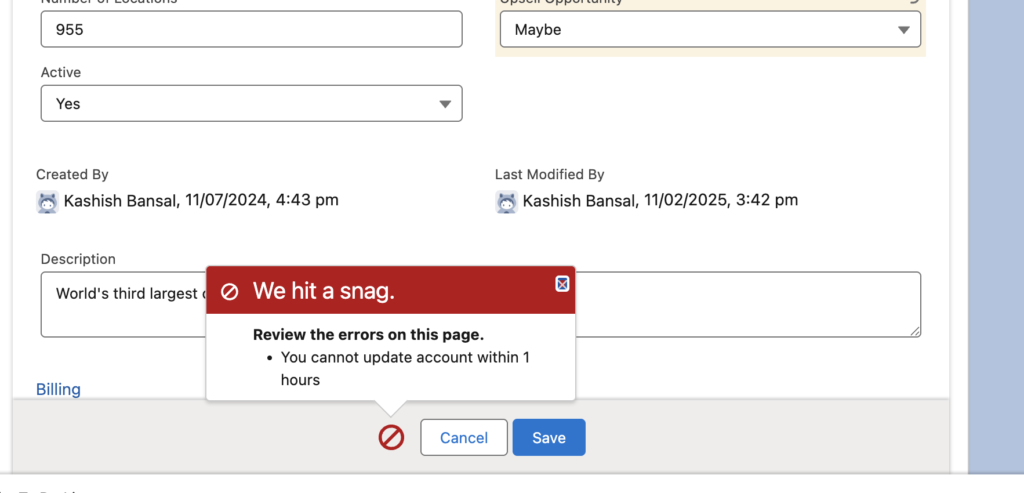This screenshot has width=1024, height=493.
Task: Click the red error icon beside Cancel
Action: coord(391,437)
